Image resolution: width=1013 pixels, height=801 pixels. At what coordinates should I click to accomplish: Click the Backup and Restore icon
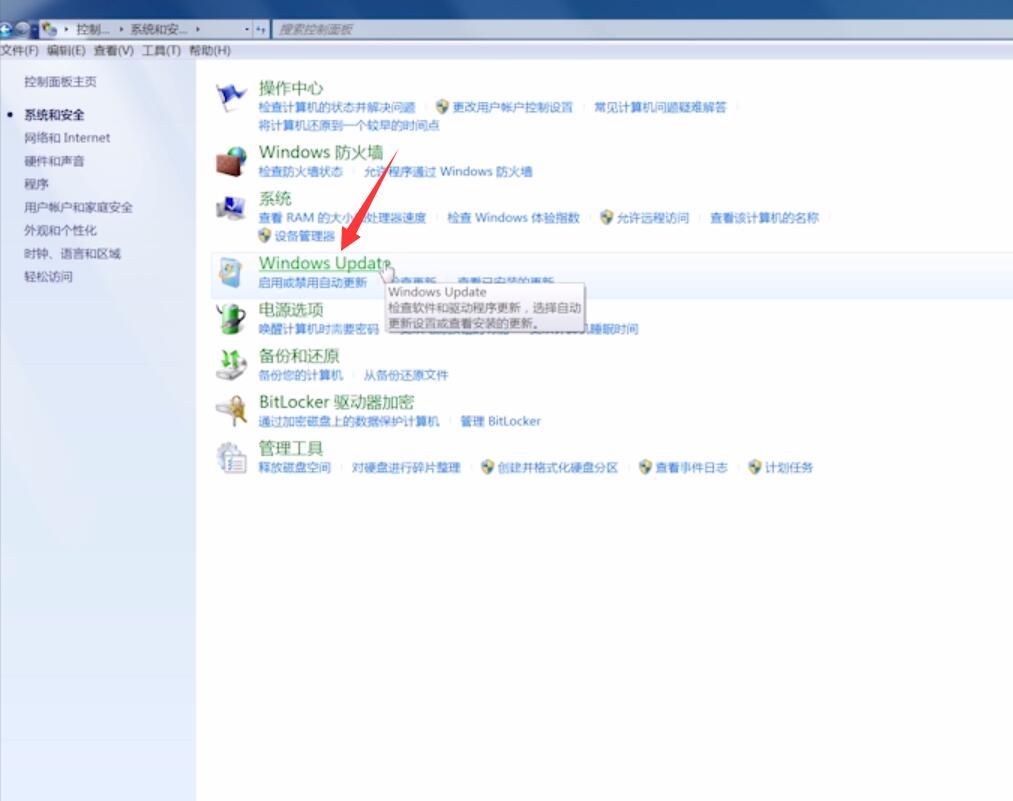(x=231, y=365)
